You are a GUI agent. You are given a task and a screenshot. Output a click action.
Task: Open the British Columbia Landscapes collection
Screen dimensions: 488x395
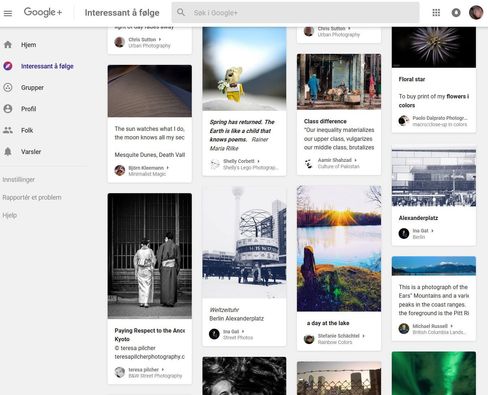tap(439, 332)
